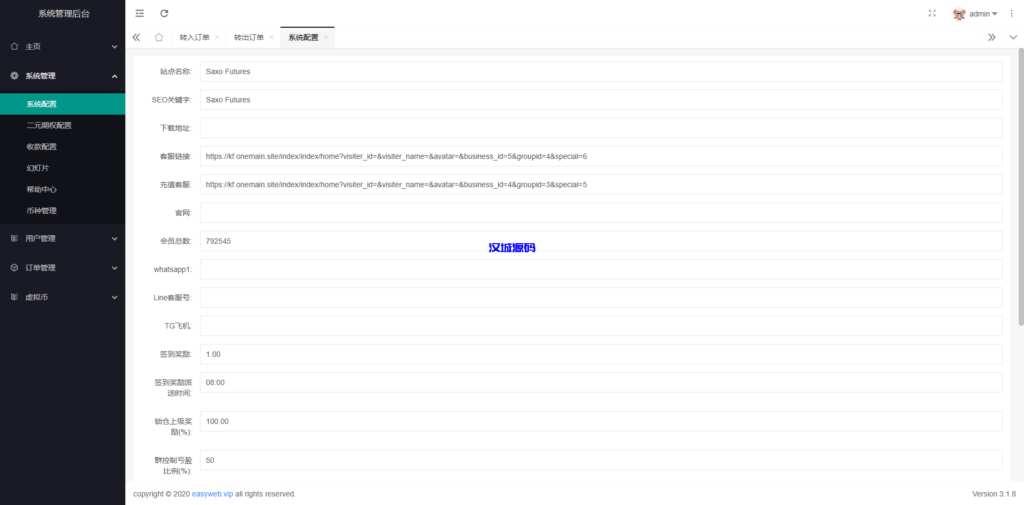Click the 站点名称 input field
Viewport: 1024px width, 505px height.
pyautogui.click(x=600, y=72)
